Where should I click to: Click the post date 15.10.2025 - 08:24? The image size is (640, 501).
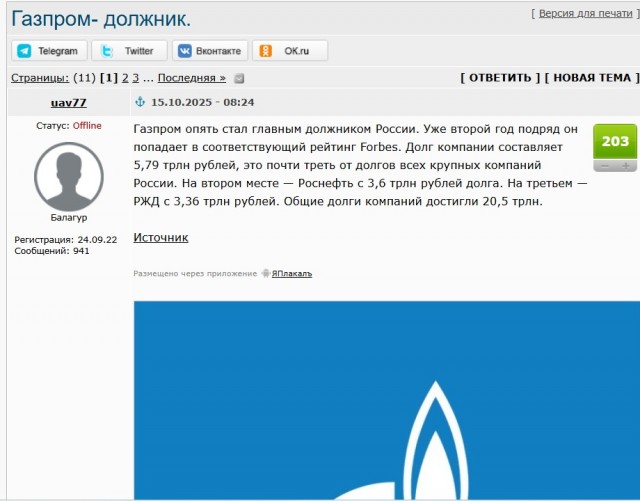coord(202,102)
